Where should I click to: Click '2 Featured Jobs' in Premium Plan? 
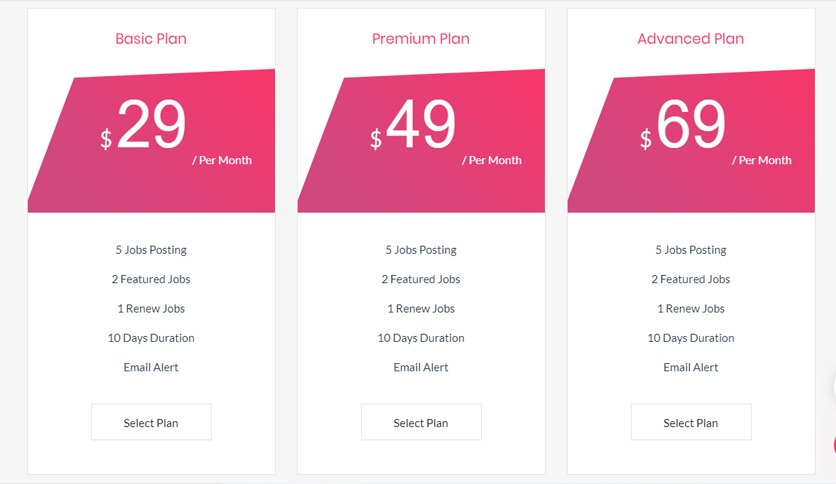click(421, 279)
